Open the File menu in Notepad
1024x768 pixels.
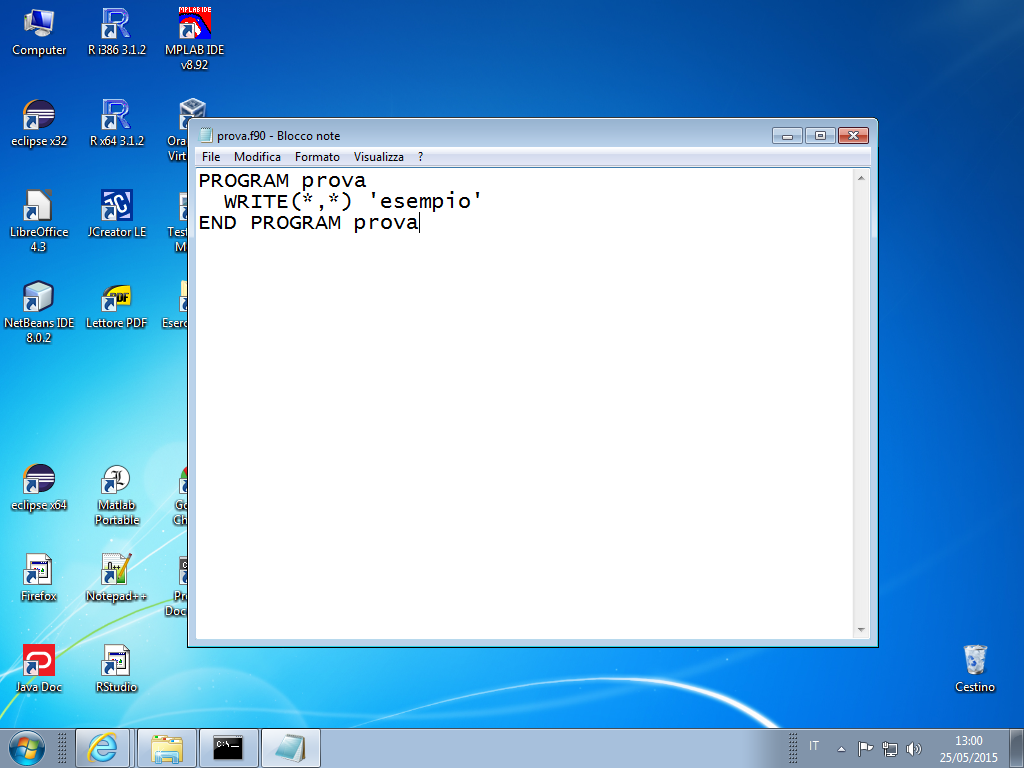tap(211, 157)
